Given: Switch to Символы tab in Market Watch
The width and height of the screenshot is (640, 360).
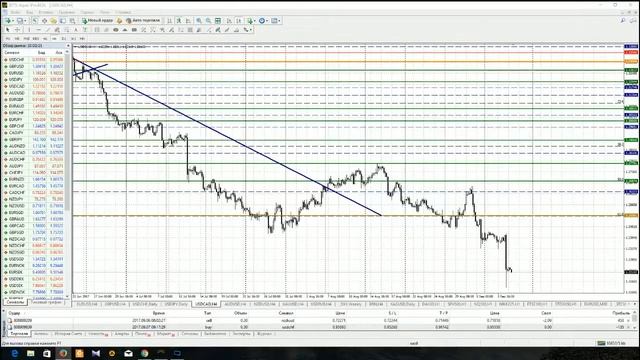Looking at the screenshot, I should tap(15, 302).
